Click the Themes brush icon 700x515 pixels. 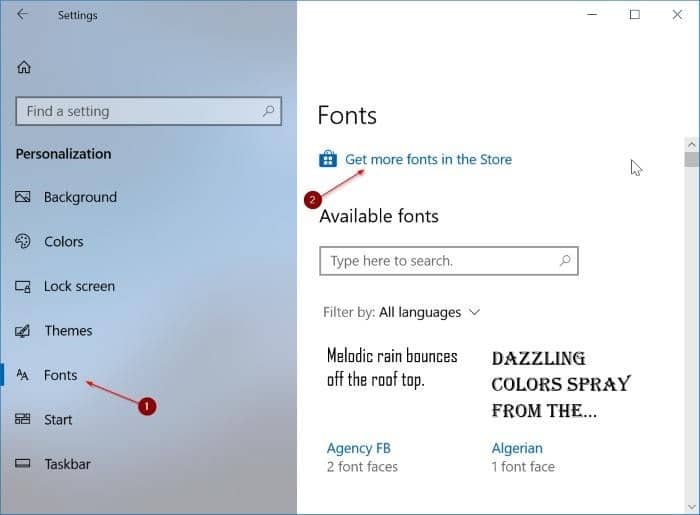click(22, 331)
